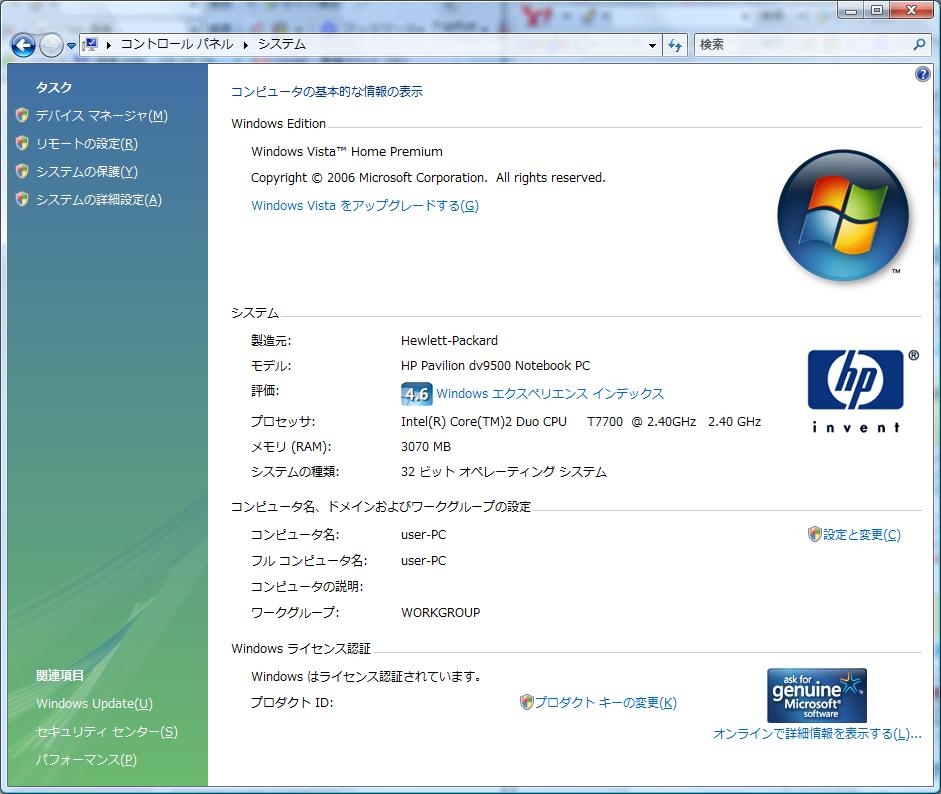
Task: Click 設定と変更(C) link
Action: coord(862,535)
